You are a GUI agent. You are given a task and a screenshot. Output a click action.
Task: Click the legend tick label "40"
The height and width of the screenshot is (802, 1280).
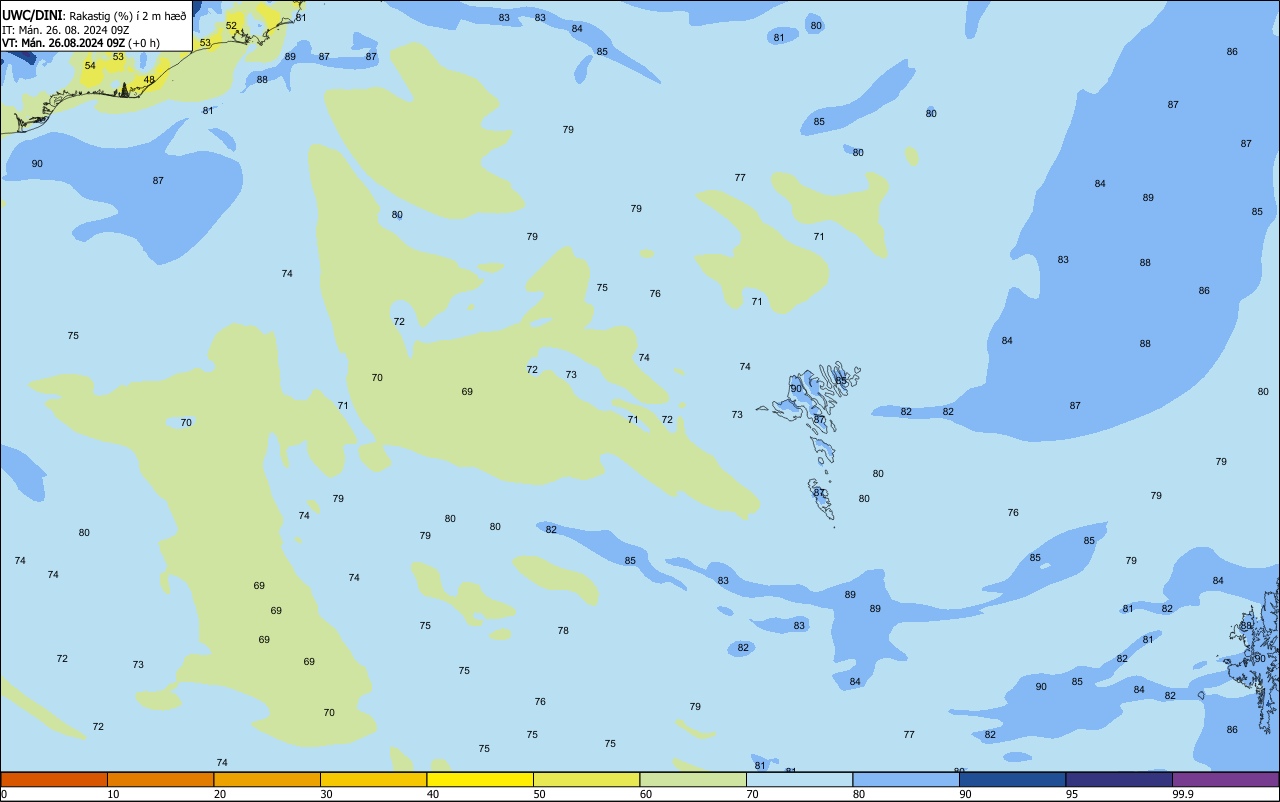point(433,794)
